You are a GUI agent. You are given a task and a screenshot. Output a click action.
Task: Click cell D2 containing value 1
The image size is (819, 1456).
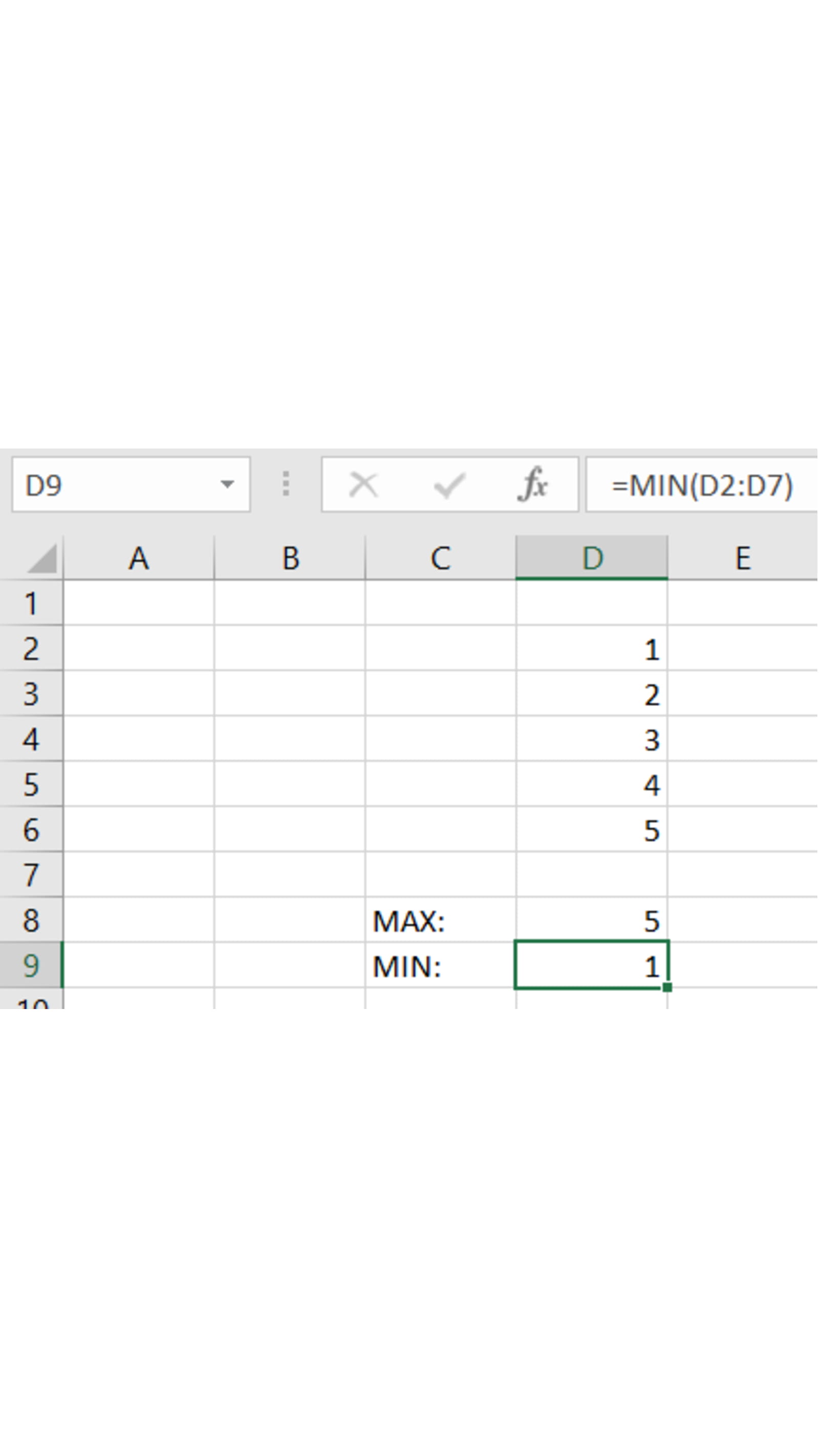[592, 649]
